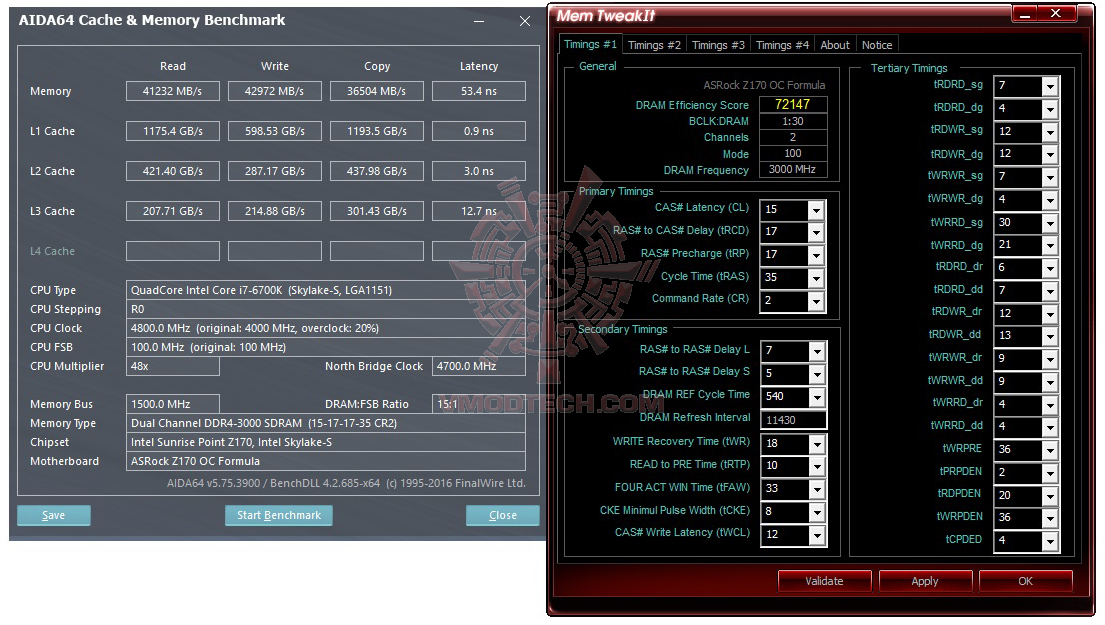Close the Mem TweakIt window
The width and height of the screenshot is (1105, 625).
click(1056, 13)
